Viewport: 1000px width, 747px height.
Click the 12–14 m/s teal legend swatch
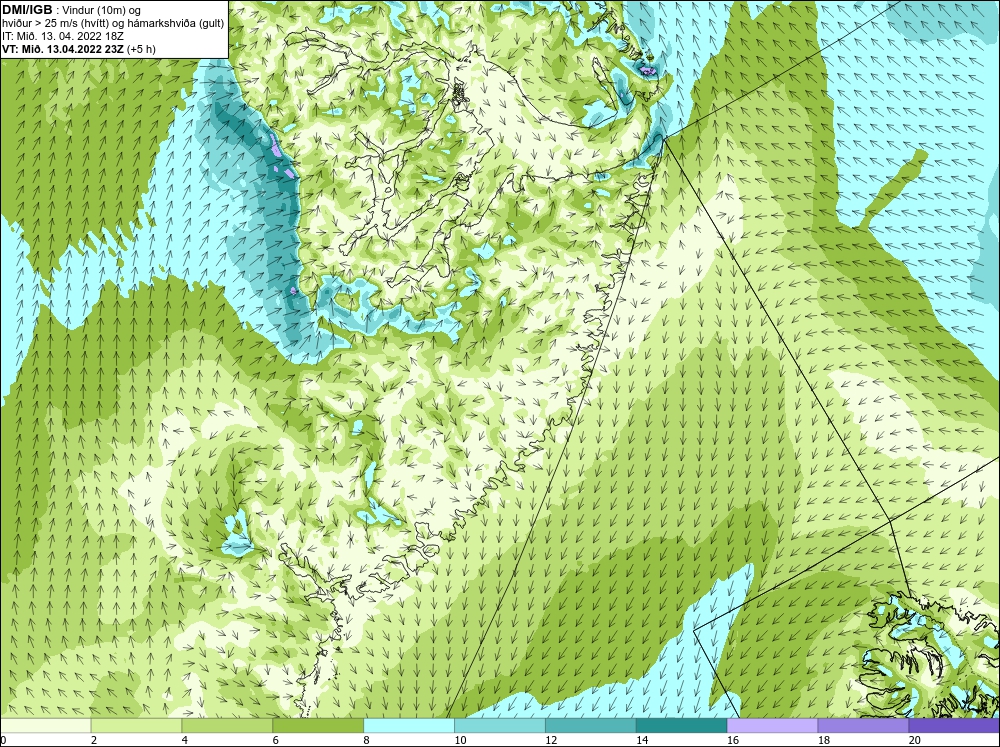click(591, 726)
